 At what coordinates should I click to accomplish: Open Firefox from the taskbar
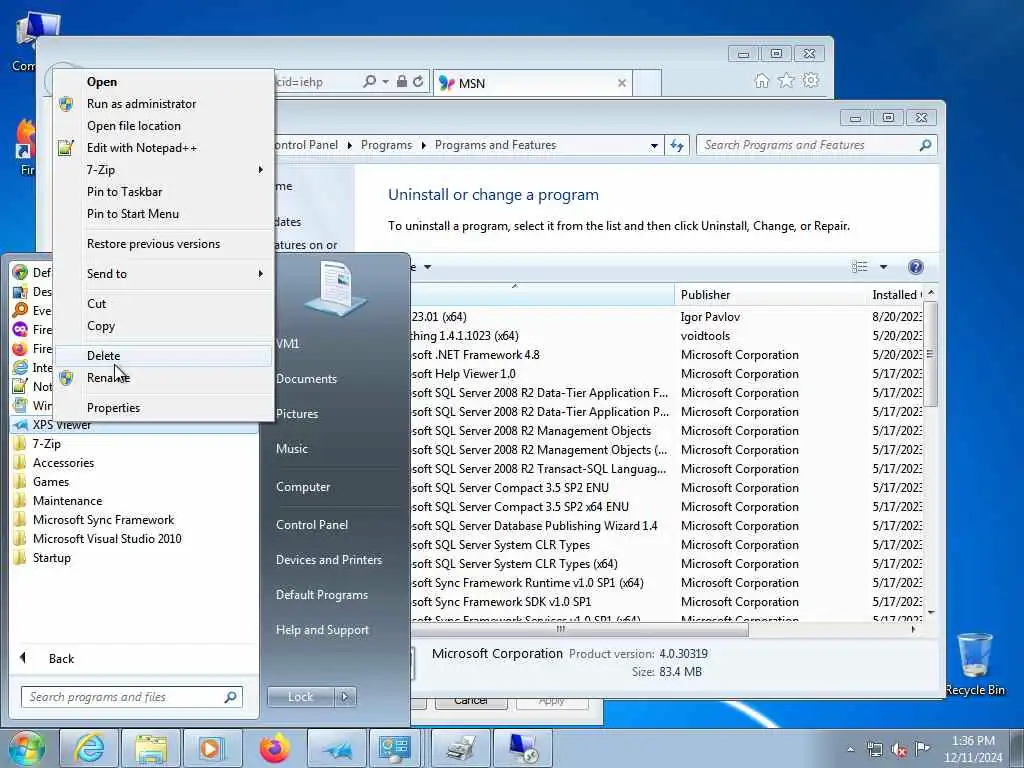coord(274,748)
